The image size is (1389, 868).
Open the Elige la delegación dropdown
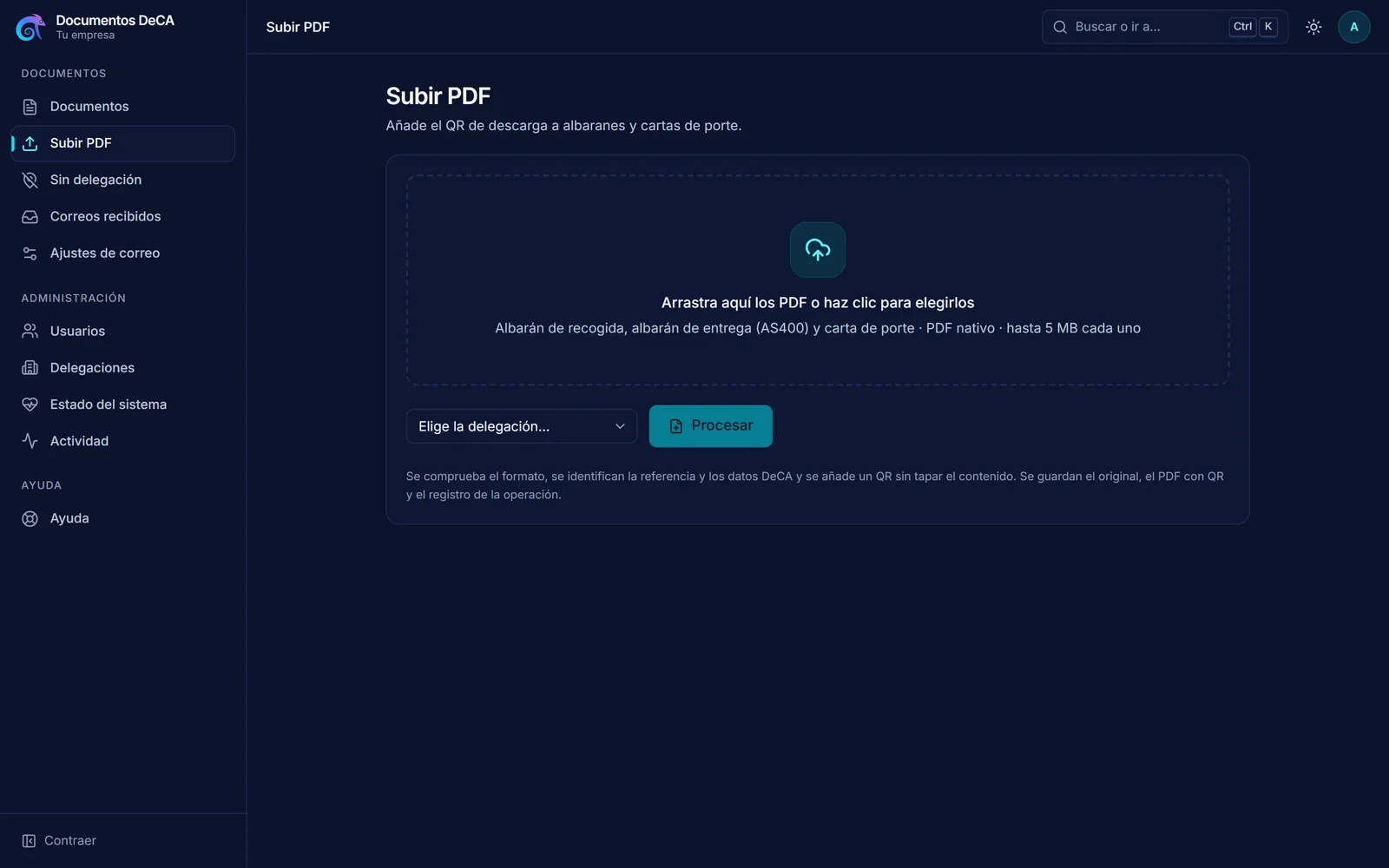pos(522,426)
